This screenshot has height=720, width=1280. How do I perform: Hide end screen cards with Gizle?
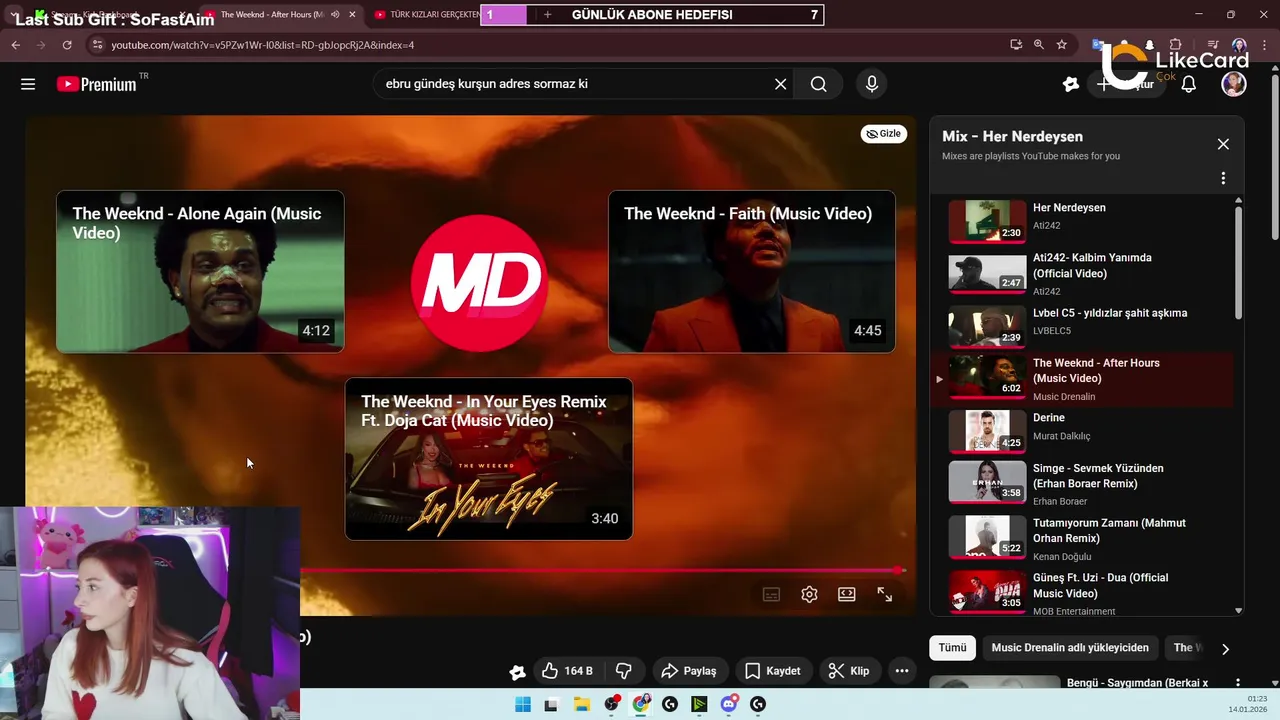click(884, 134)
